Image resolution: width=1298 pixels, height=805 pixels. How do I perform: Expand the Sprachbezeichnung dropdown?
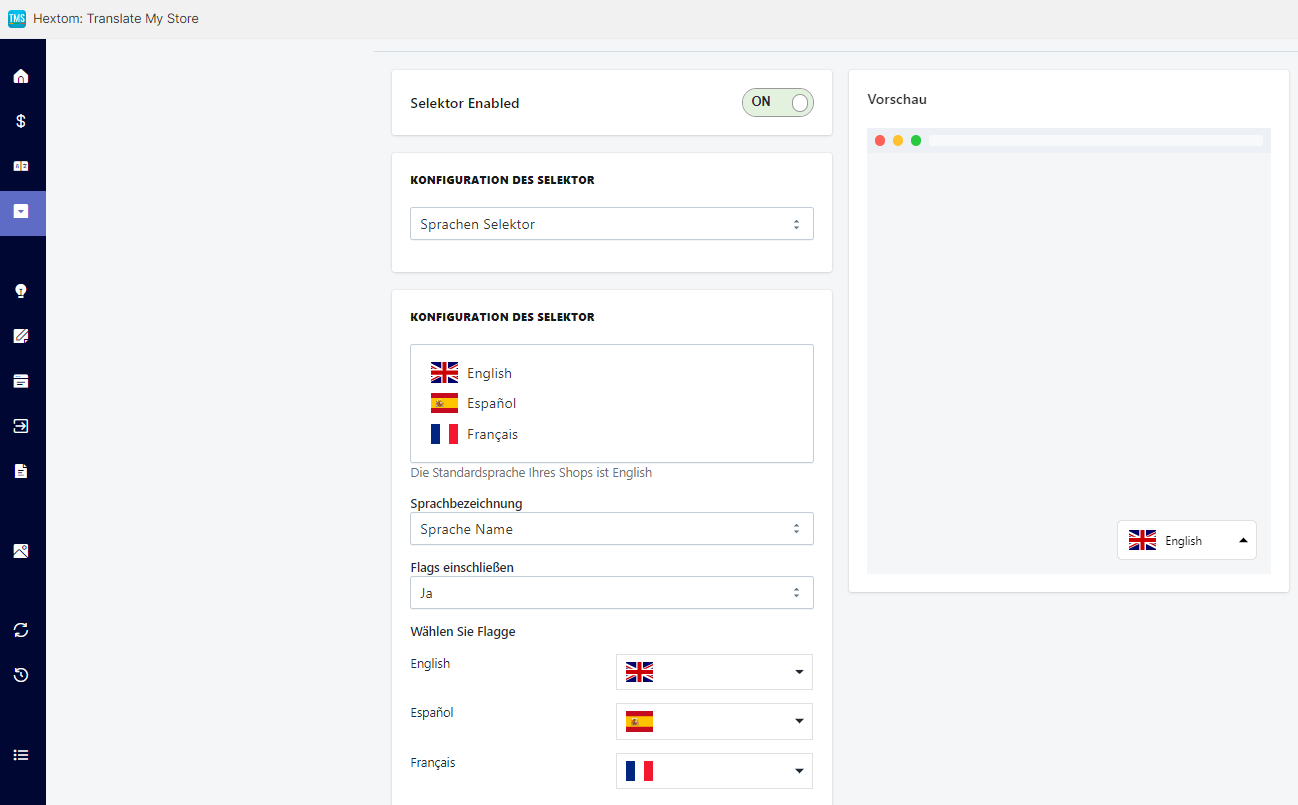point(611,529)
